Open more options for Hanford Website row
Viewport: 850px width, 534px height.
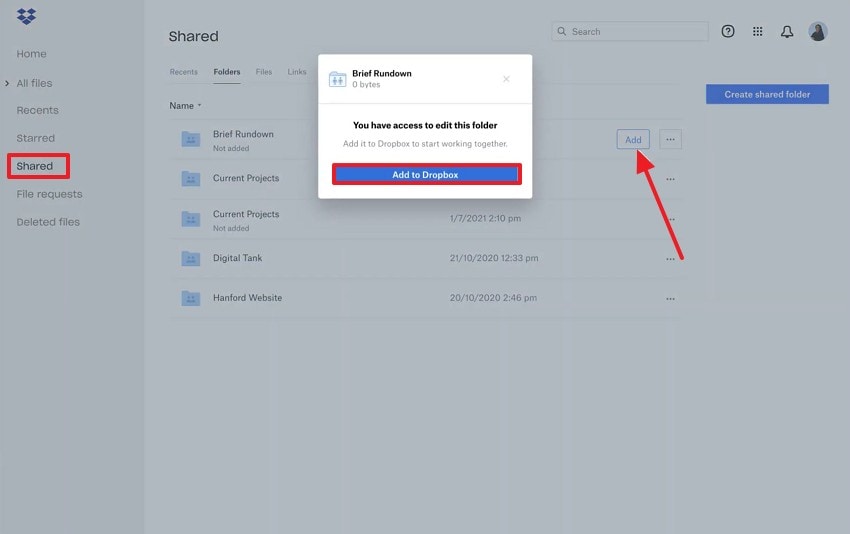[670, 299]
